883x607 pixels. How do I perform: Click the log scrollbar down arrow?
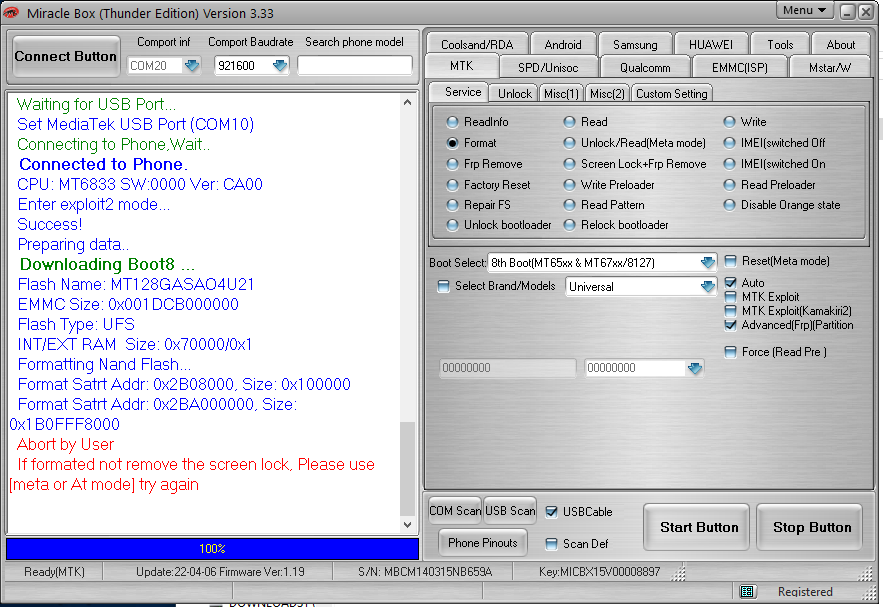[x=408, y=524]
